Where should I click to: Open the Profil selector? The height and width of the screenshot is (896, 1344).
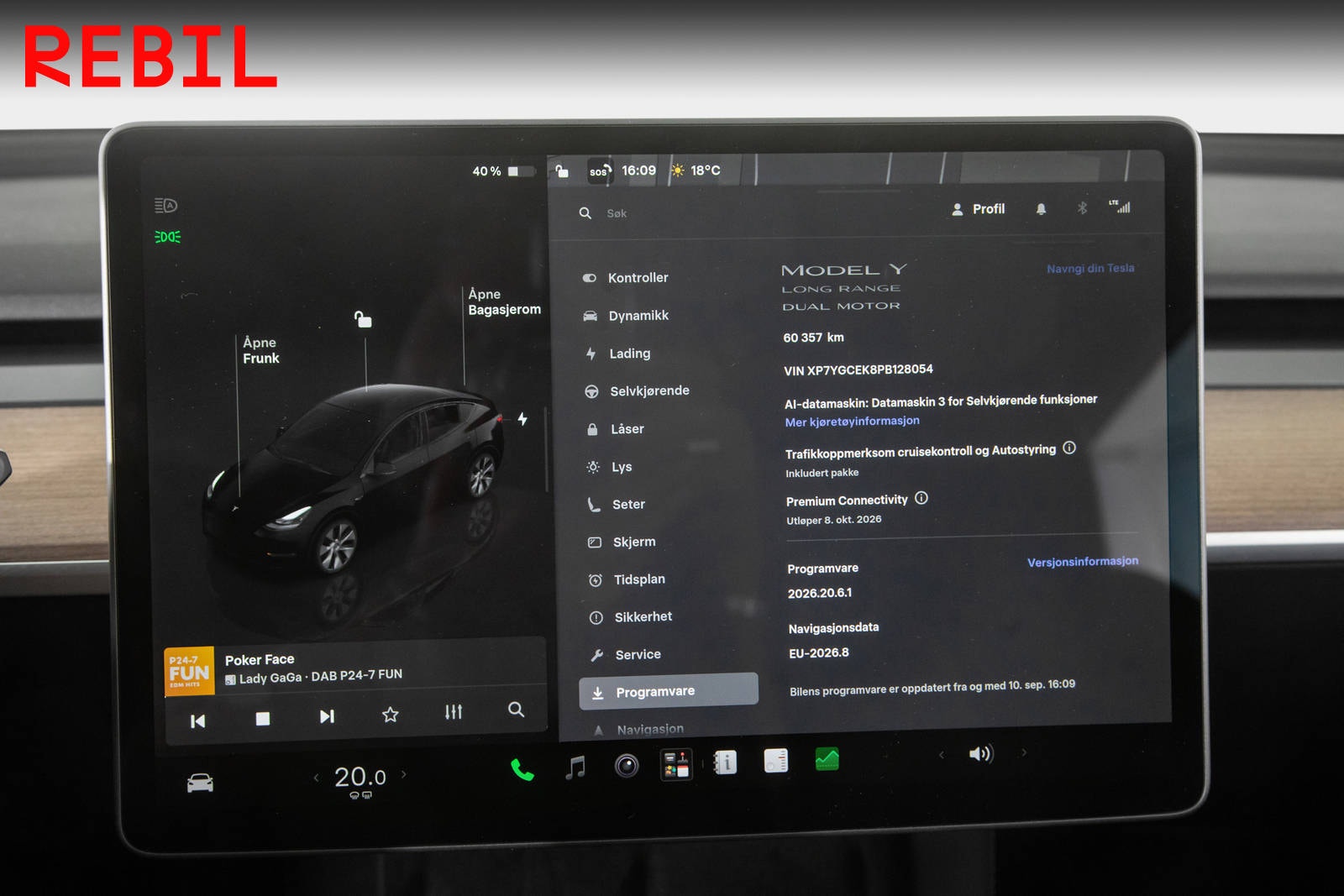click(978, 209)
